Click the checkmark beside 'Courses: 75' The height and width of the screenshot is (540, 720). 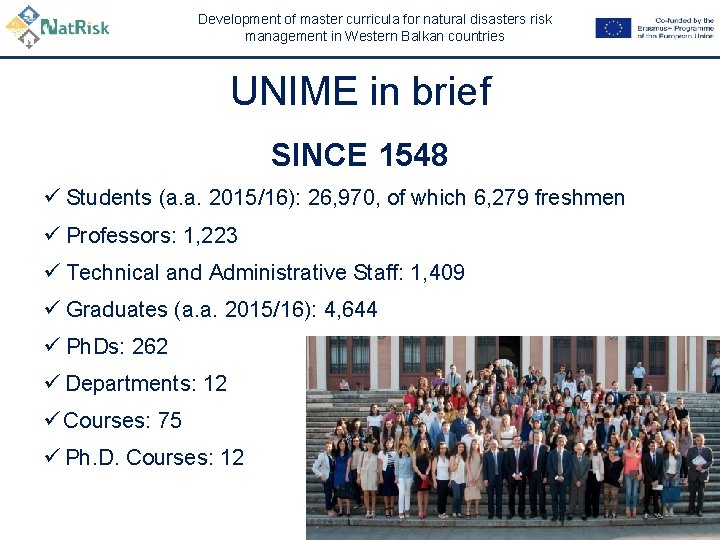click(52, 418)
